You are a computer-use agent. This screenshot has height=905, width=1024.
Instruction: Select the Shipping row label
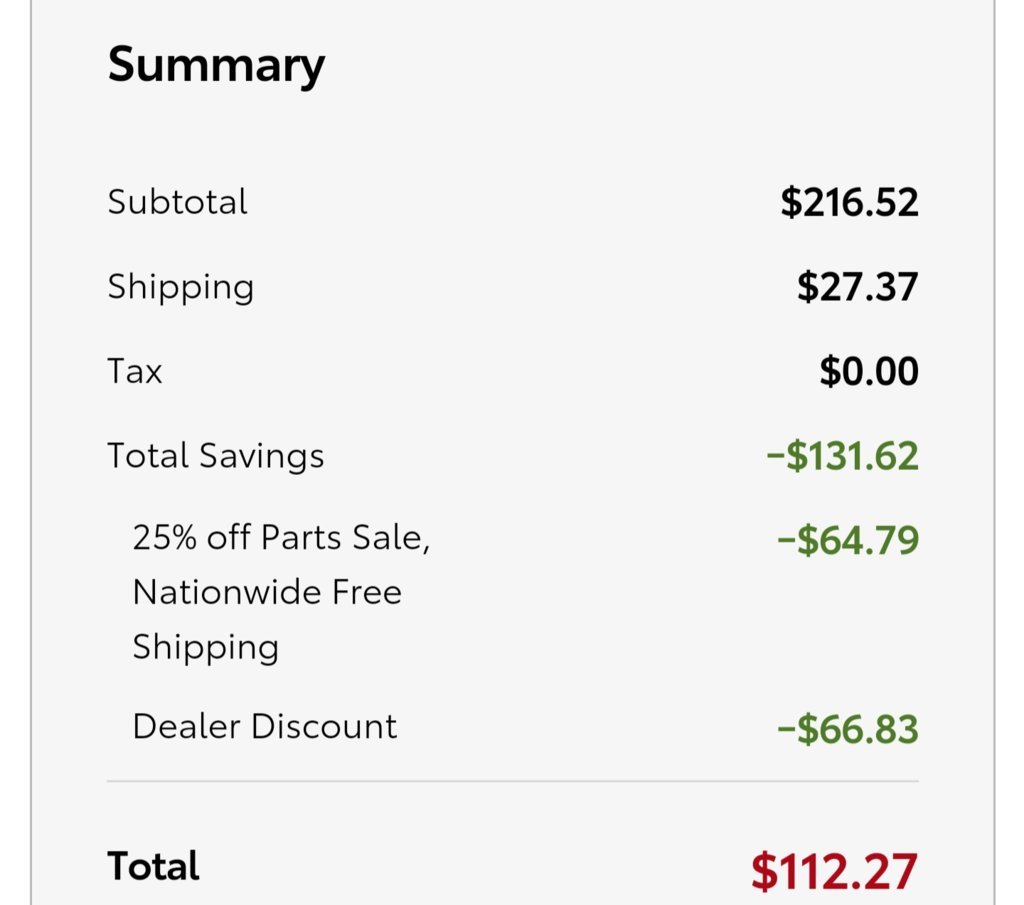click(x=181, y=287)
